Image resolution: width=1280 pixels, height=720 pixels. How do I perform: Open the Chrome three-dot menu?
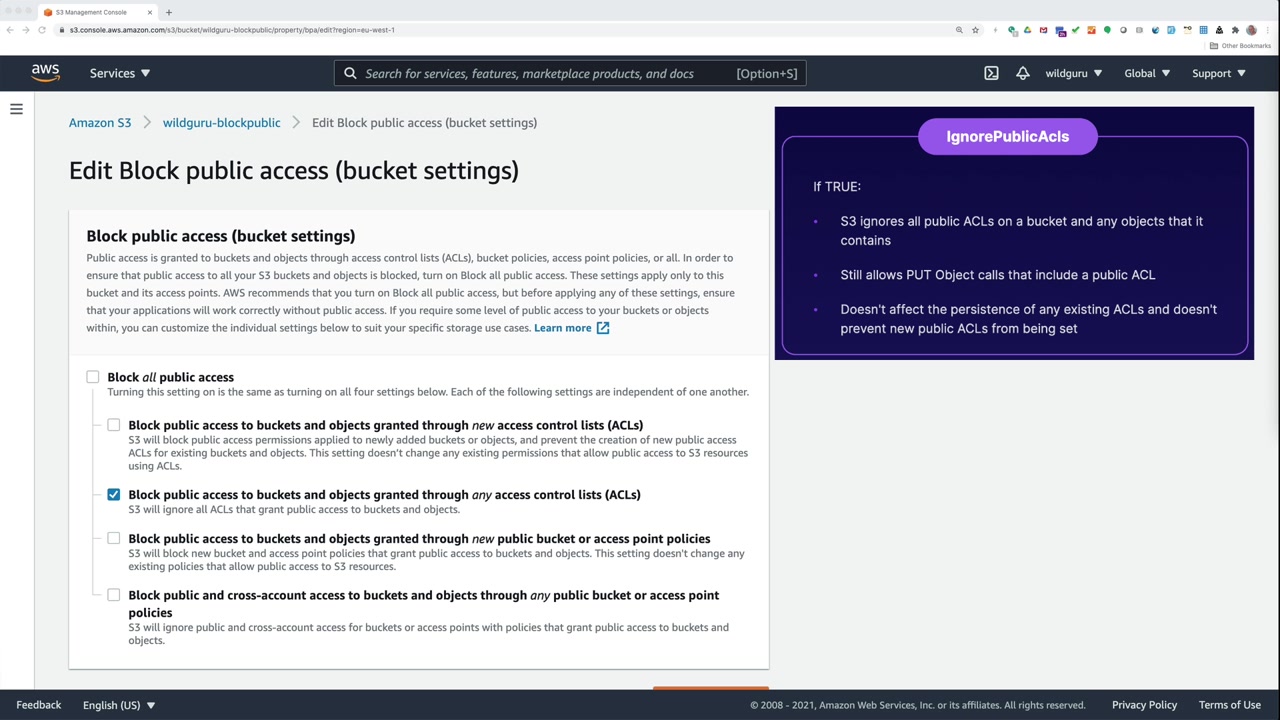[x=1267, y=30]
